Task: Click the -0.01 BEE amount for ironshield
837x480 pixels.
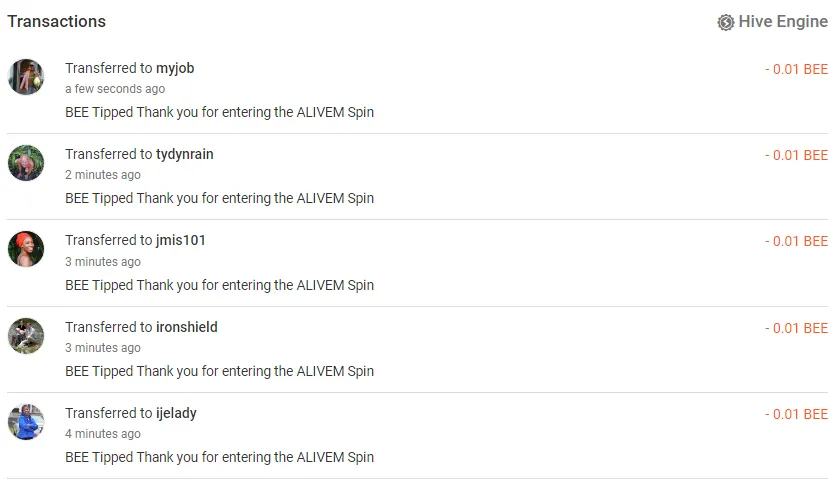Action: click(796, 328)
